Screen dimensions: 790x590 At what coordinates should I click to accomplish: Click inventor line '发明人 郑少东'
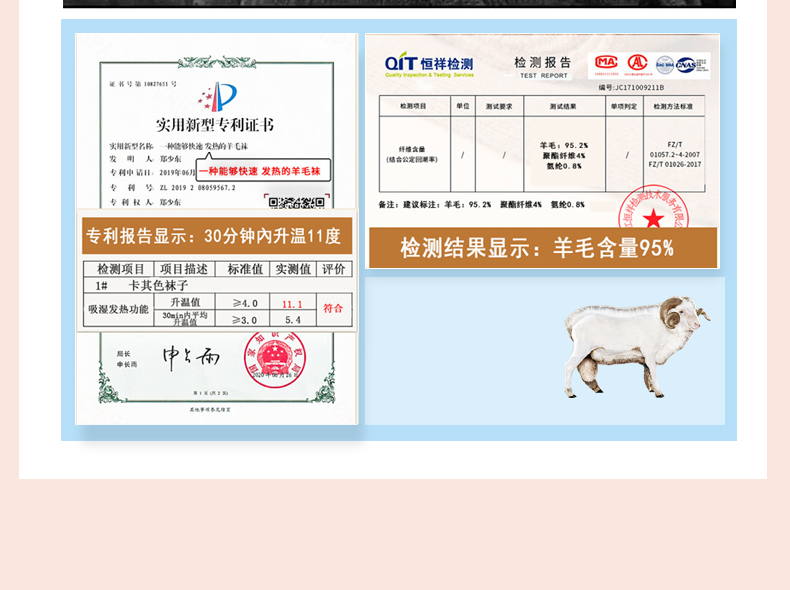click(x=146, y=159)
